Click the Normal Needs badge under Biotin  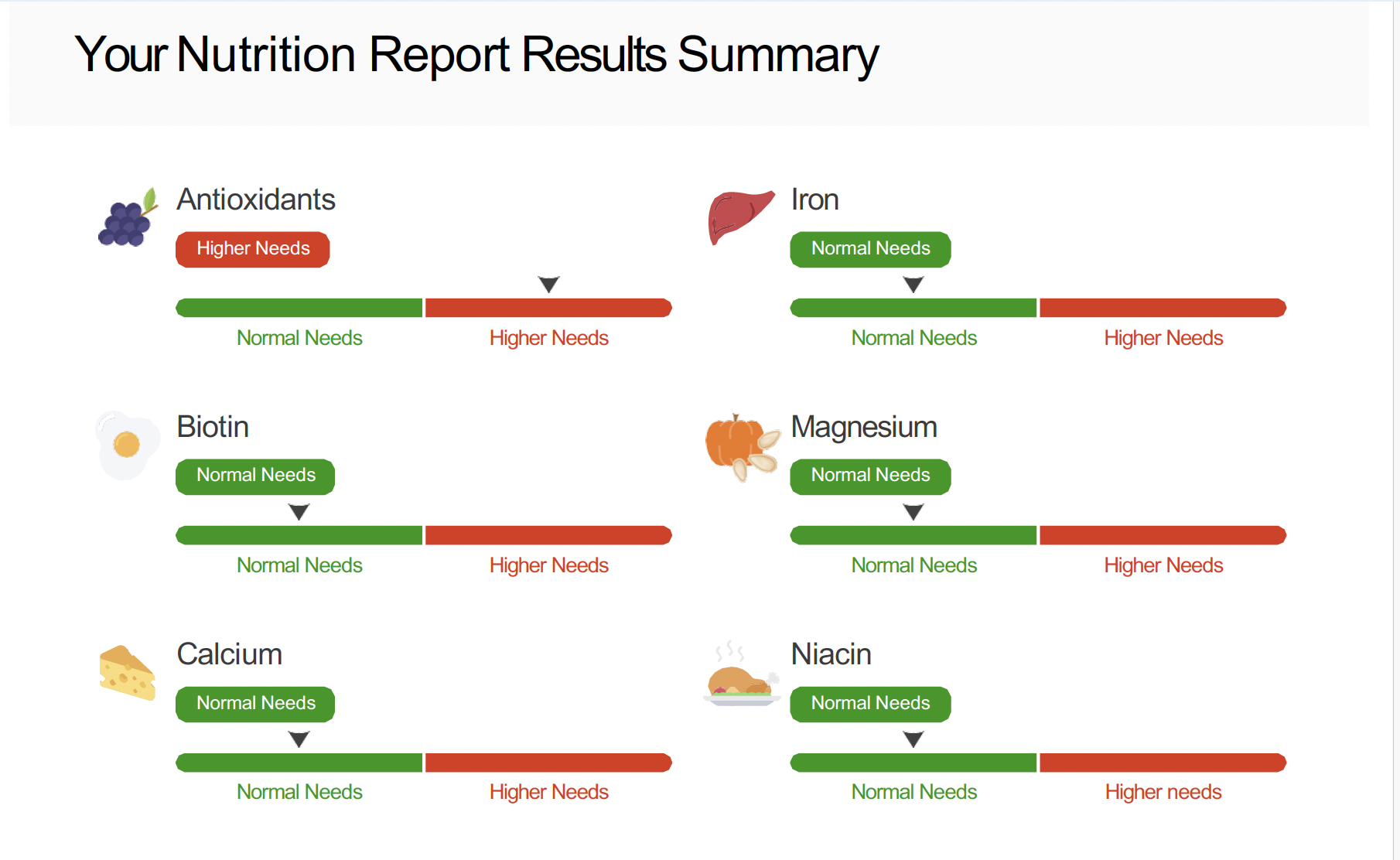click(x=255, y=476)
